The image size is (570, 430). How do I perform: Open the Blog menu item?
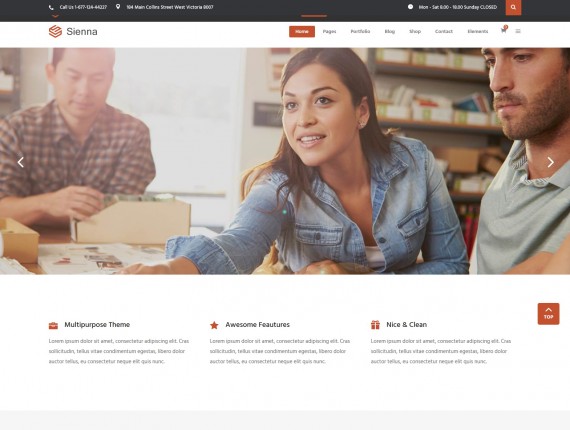[390, 32]
